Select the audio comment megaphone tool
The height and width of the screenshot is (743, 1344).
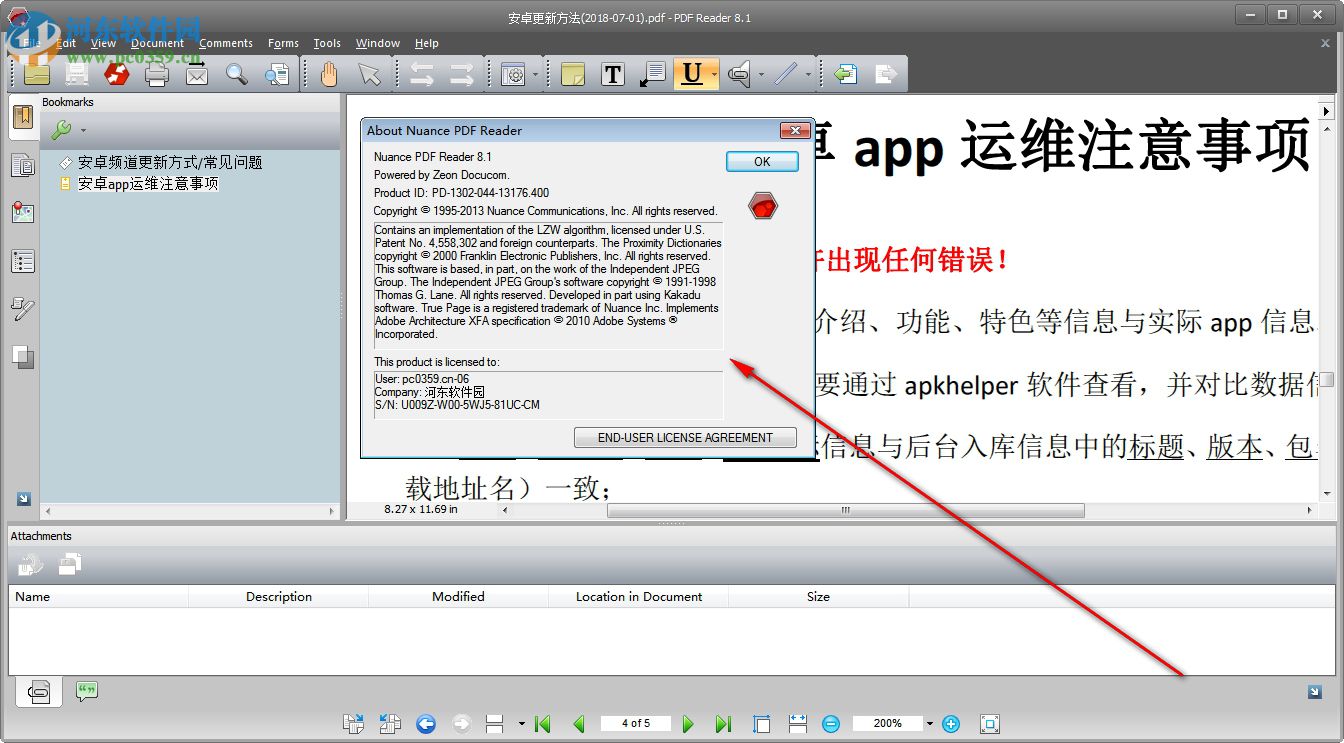pos(739,74)
